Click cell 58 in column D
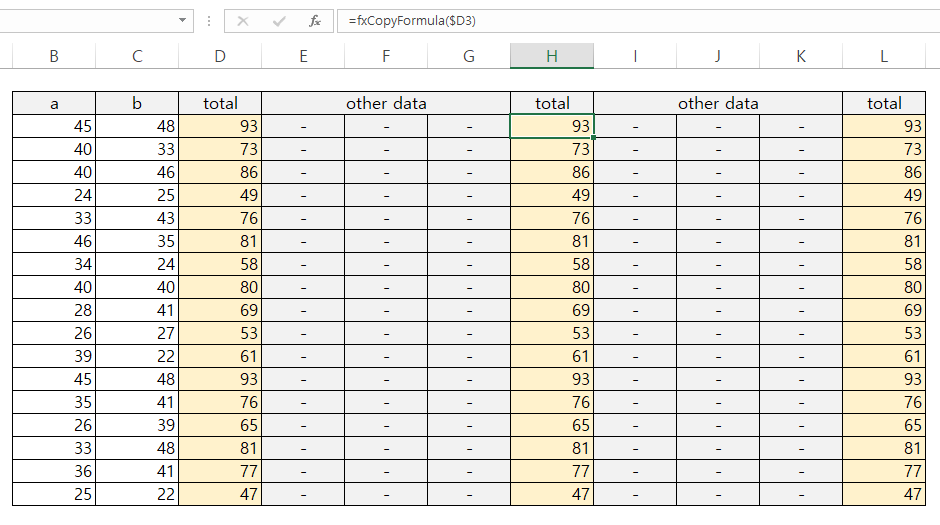This screenshot has height=525, width=940. pos(220,264)
